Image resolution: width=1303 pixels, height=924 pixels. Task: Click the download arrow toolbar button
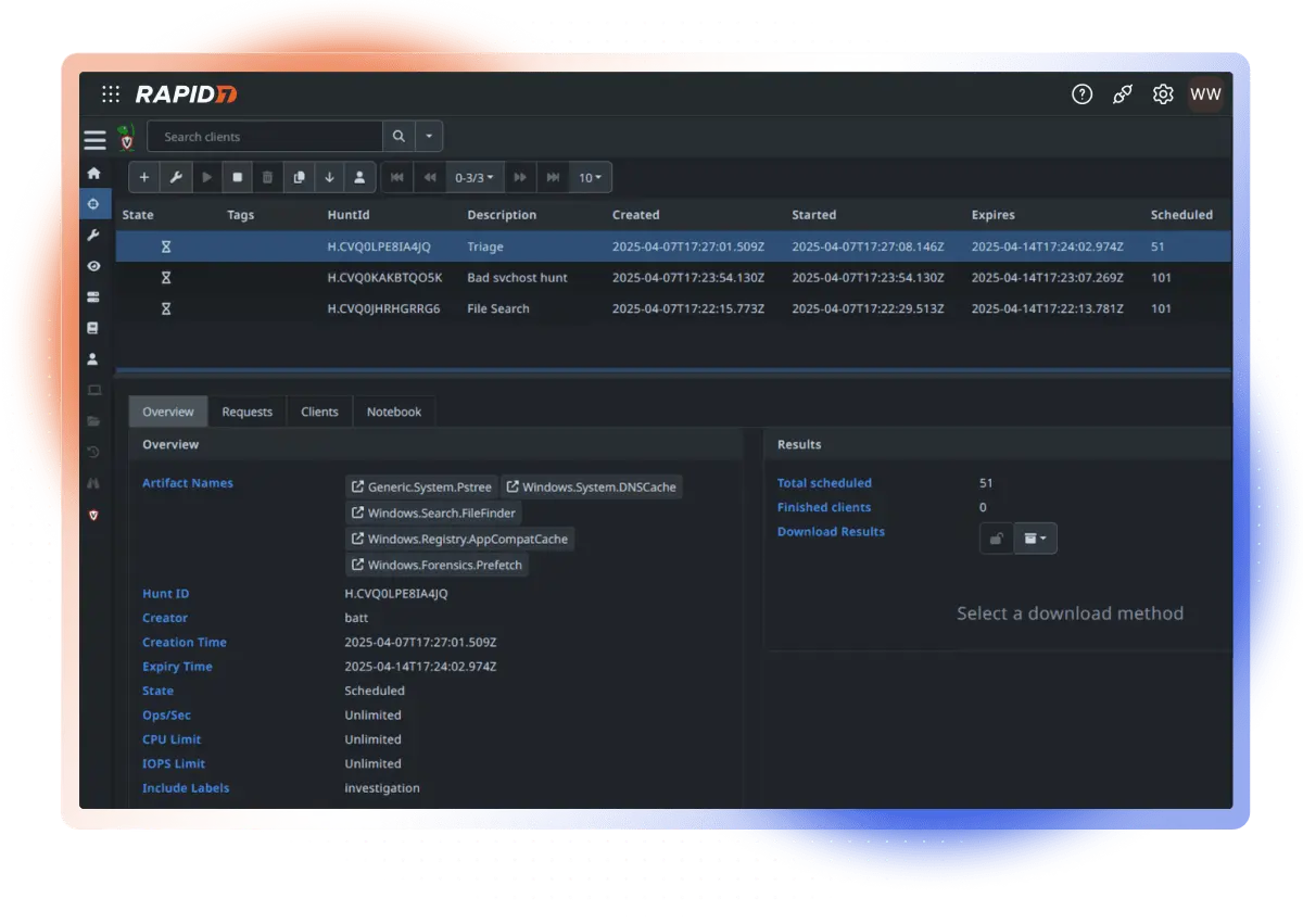[329, 177]
